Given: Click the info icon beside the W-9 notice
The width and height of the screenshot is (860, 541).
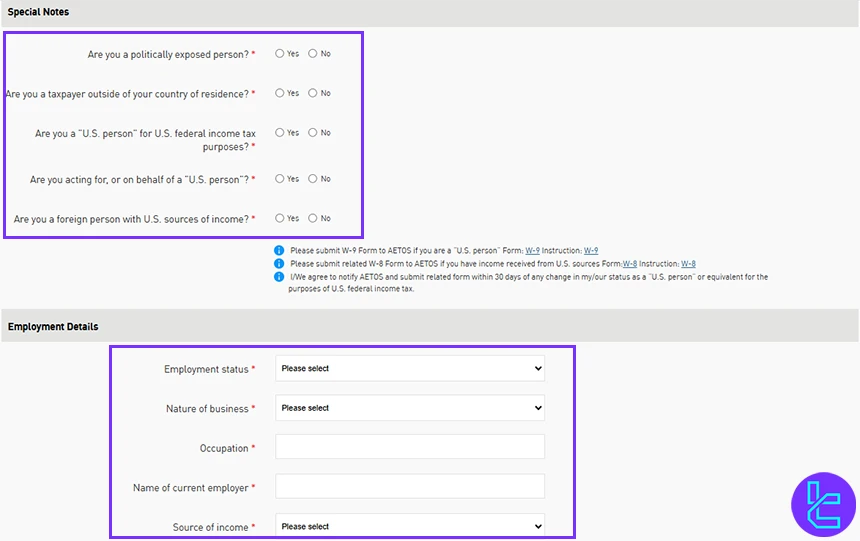Looking at the screenshot, I should 279,251.
